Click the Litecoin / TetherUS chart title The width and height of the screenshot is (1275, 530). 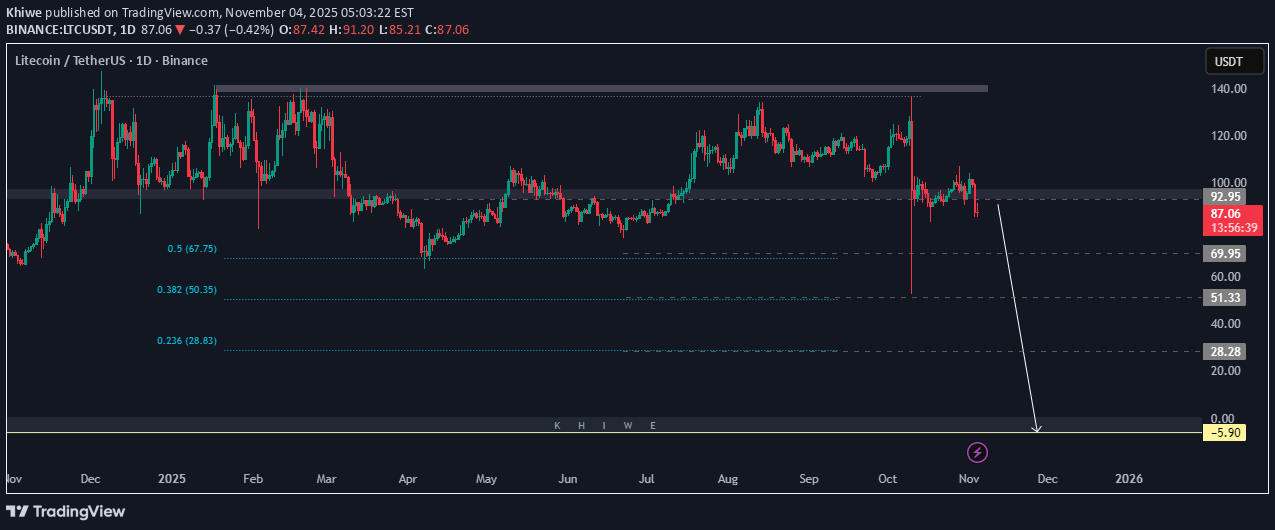point(111,61)
